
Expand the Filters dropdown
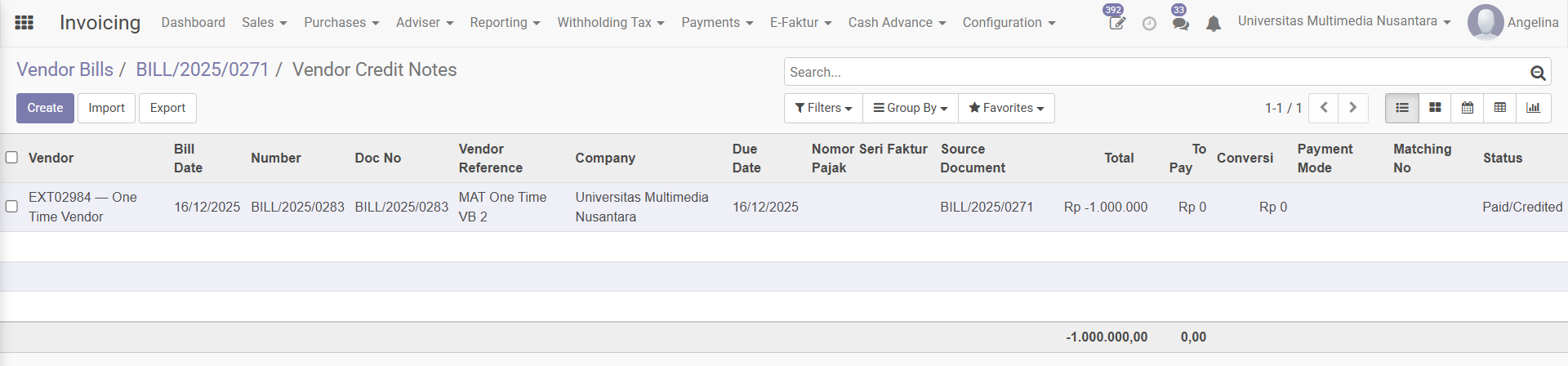(x=823, y=108)
